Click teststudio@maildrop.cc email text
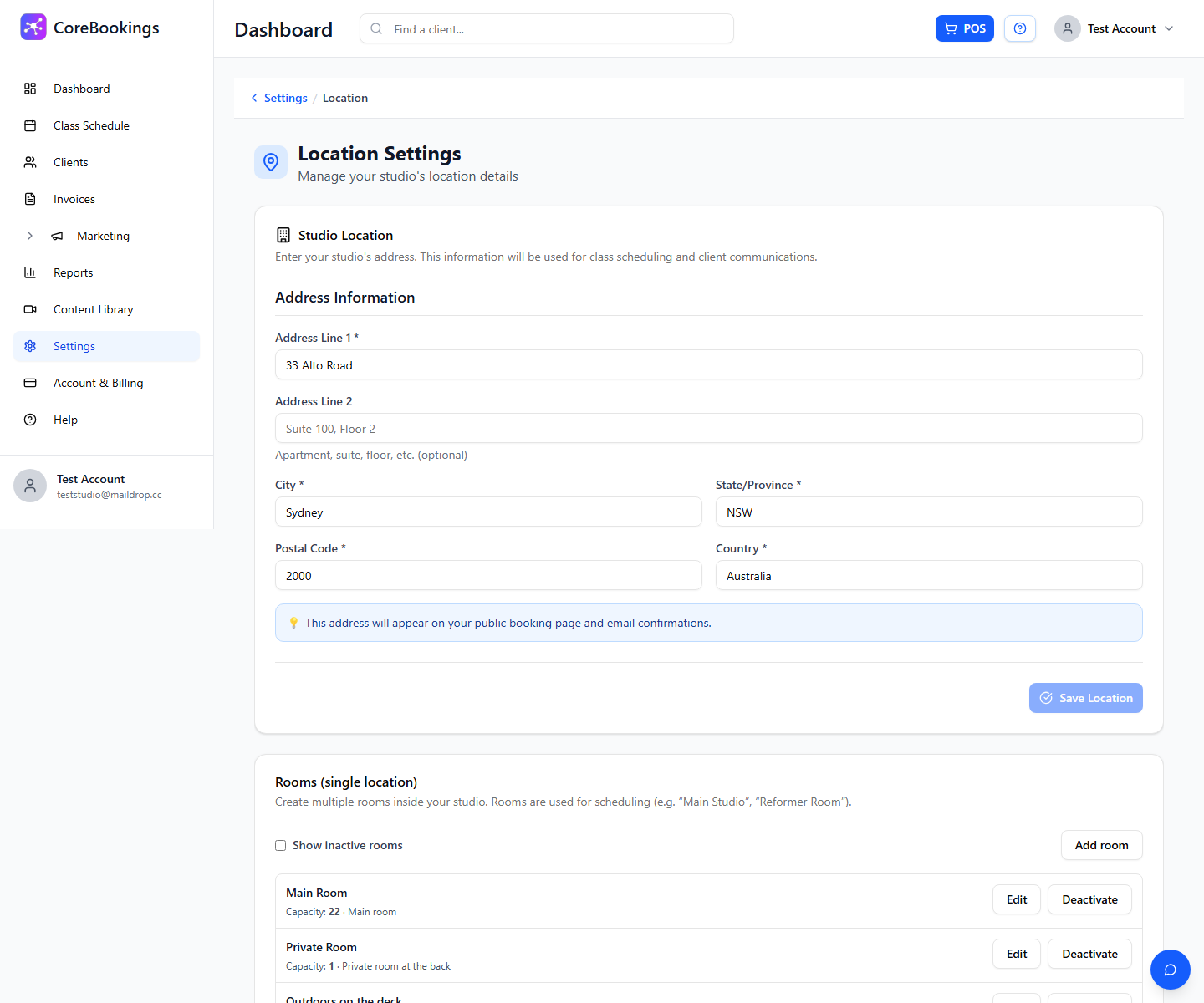The image size is (1204, 1003). (x=110, y=495)
